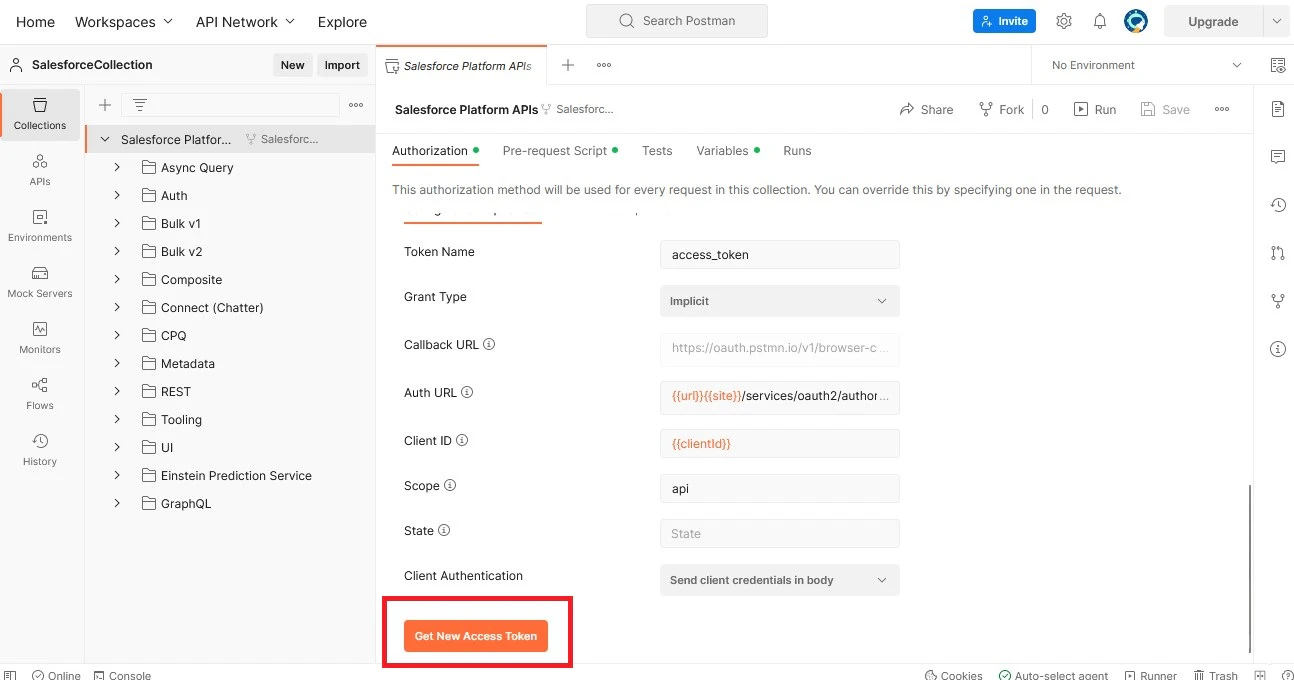Click the New button
This screenshot has height=680, width=1294.
coord(292,65)
